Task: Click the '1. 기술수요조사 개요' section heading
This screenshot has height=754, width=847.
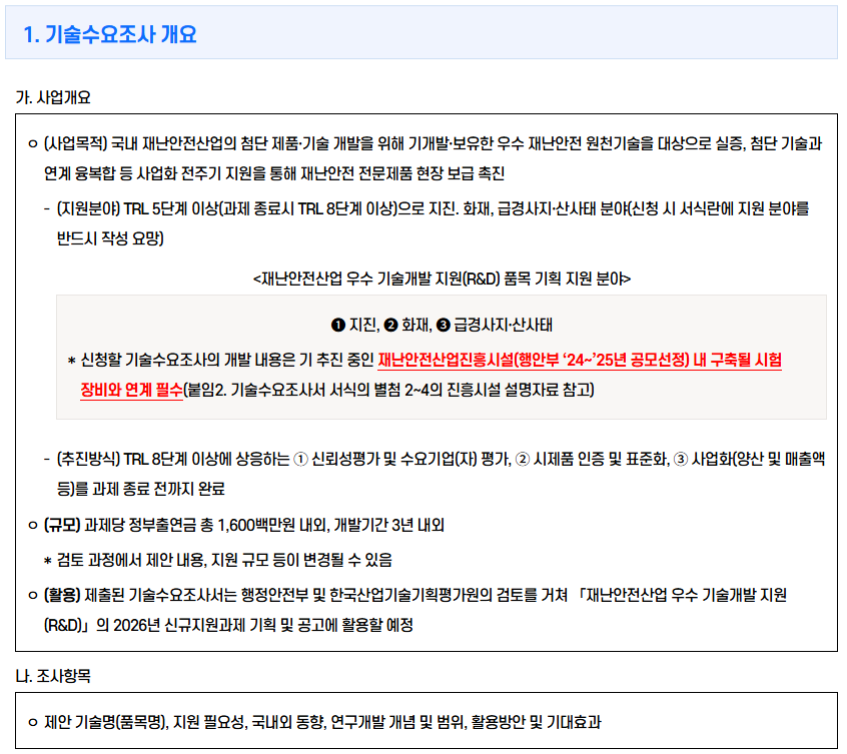Action: click(110, 34)
